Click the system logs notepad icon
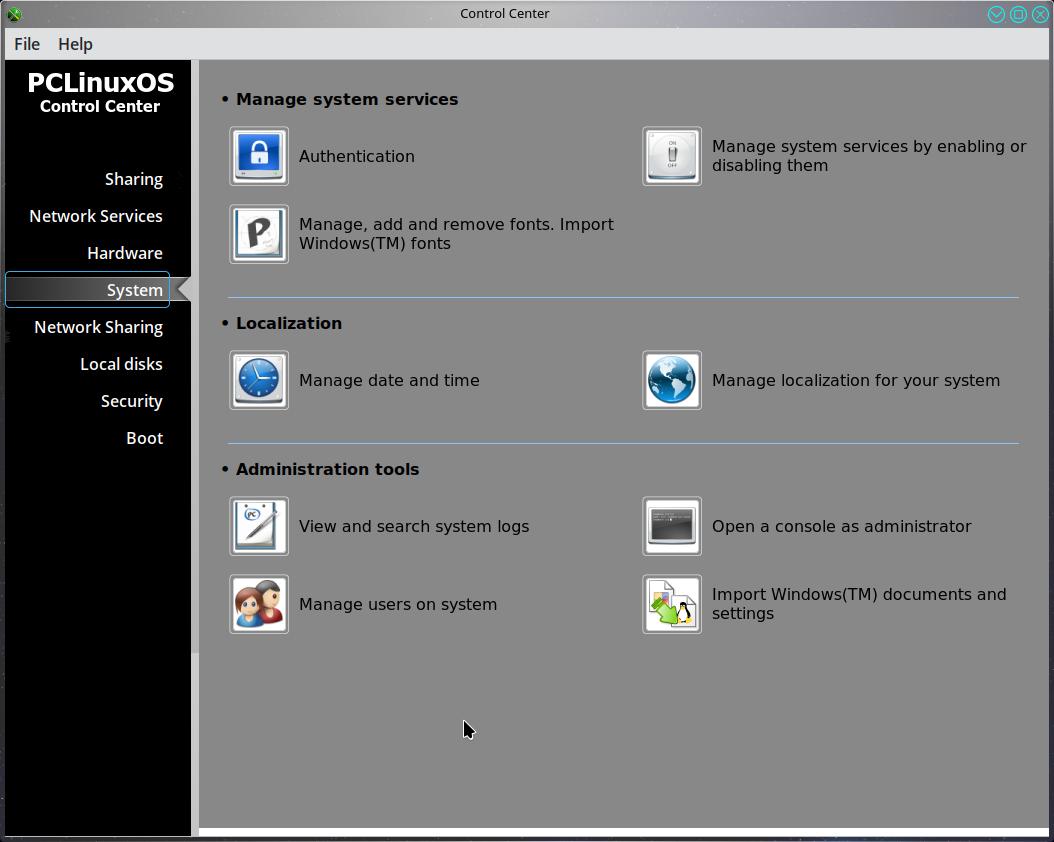 [x=259, y=526]
